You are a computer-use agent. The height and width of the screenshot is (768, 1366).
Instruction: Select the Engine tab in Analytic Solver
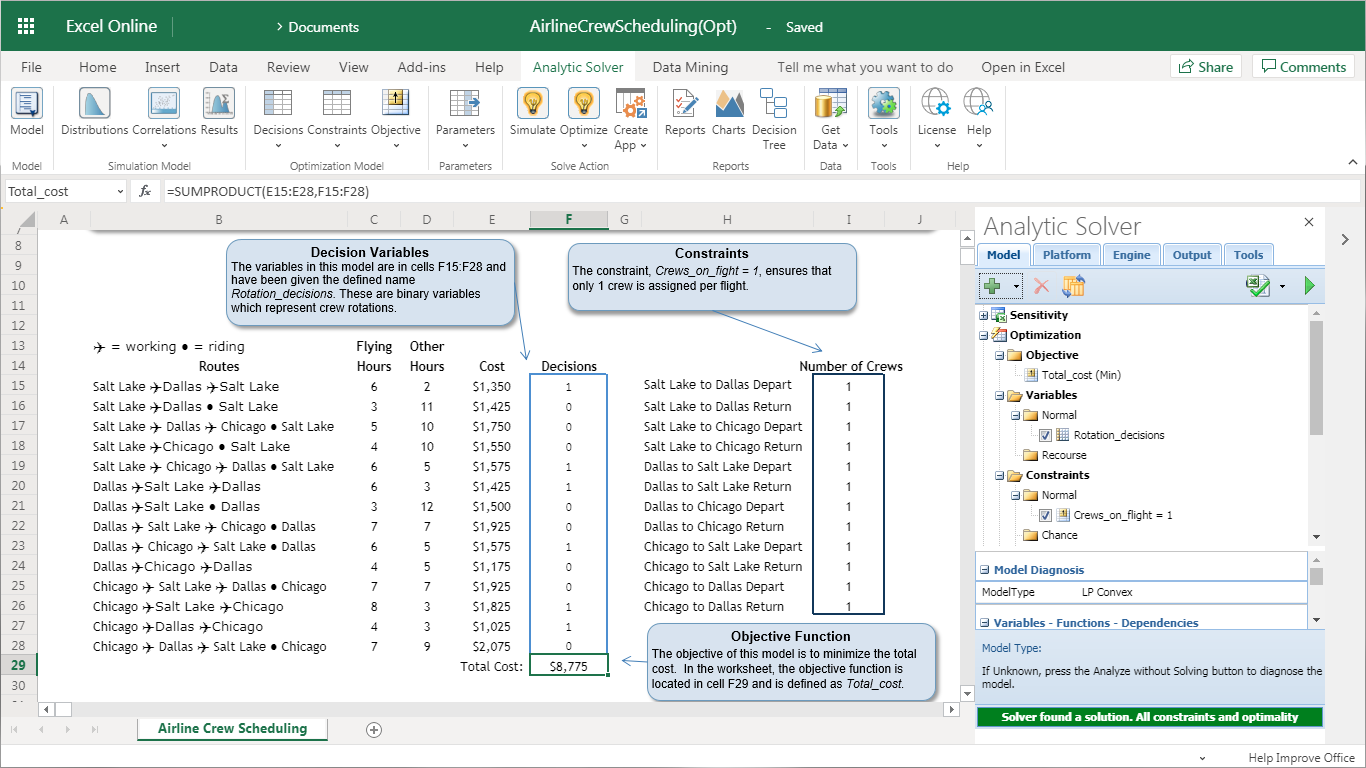tap(1131, 255)
